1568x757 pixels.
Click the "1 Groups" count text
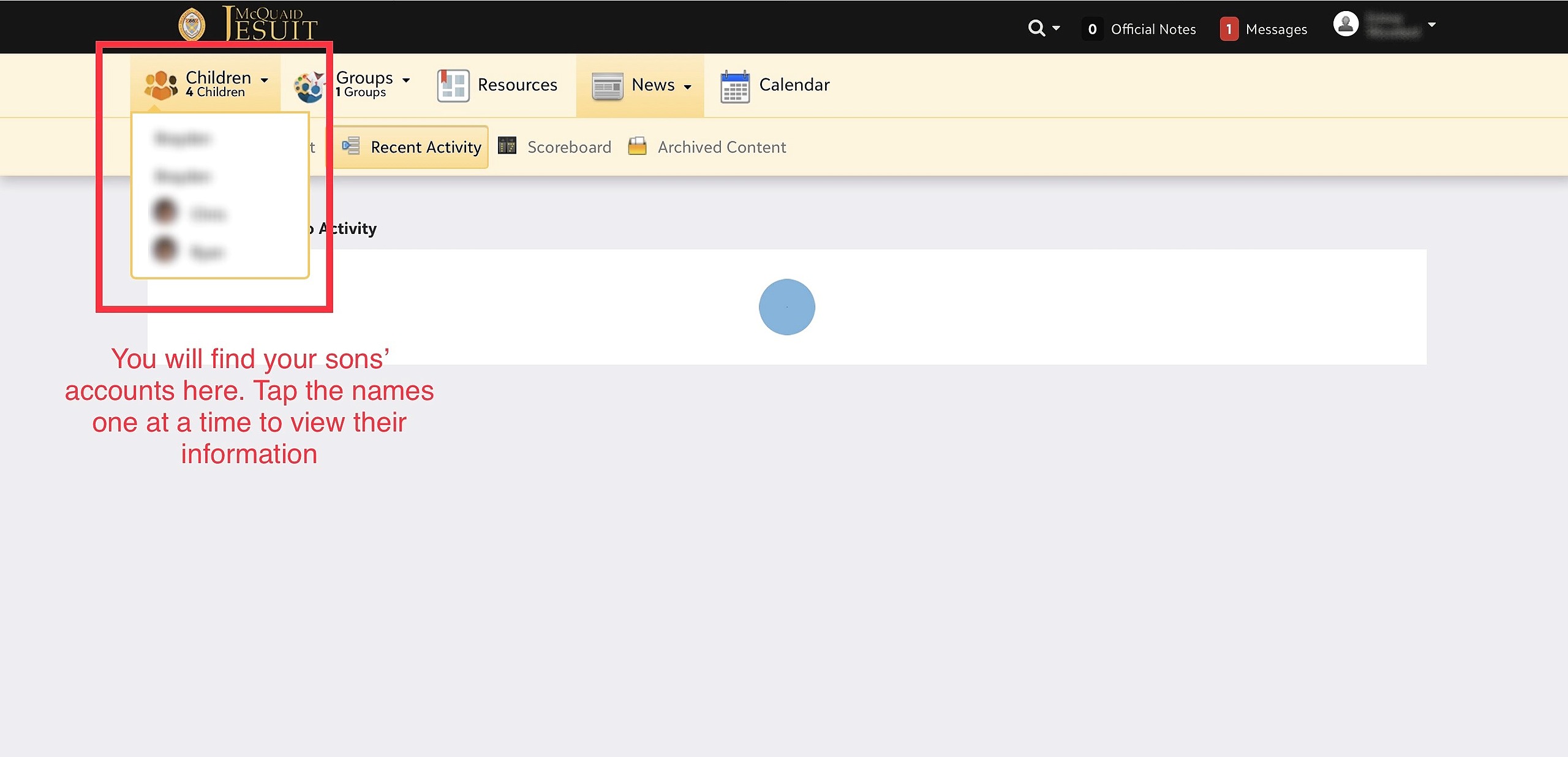(x=361, y=92)
